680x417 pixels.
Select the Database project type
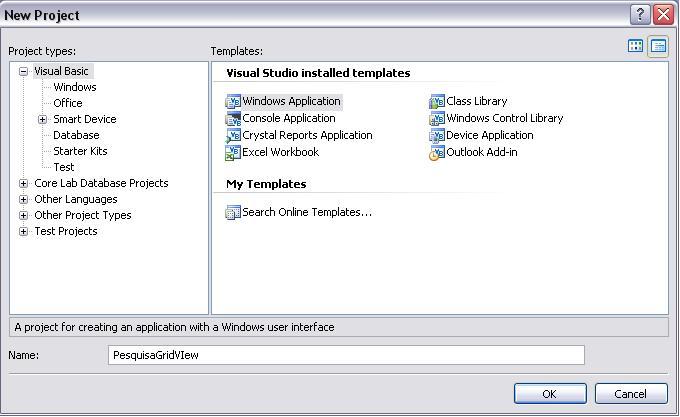(x=76, y=135)
